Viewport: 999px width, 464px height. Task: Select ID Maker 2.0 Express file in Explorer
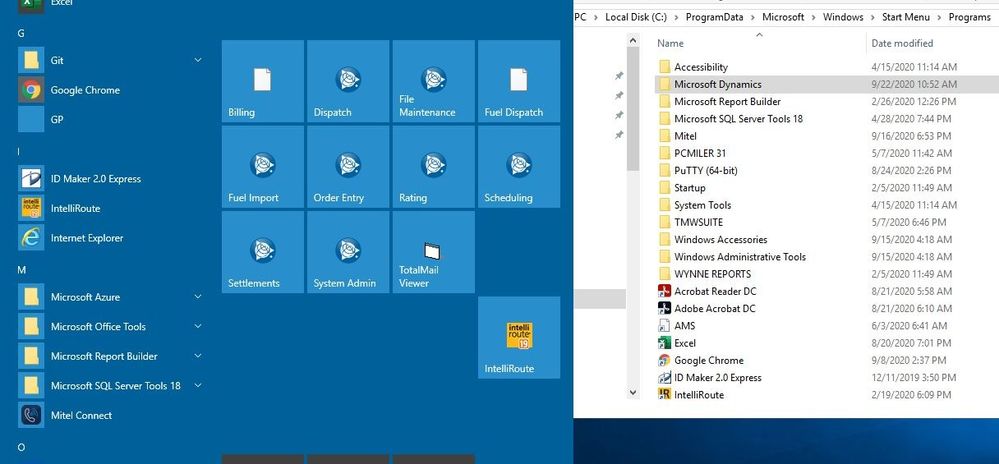pyautogui.click(x=708, y=377)
